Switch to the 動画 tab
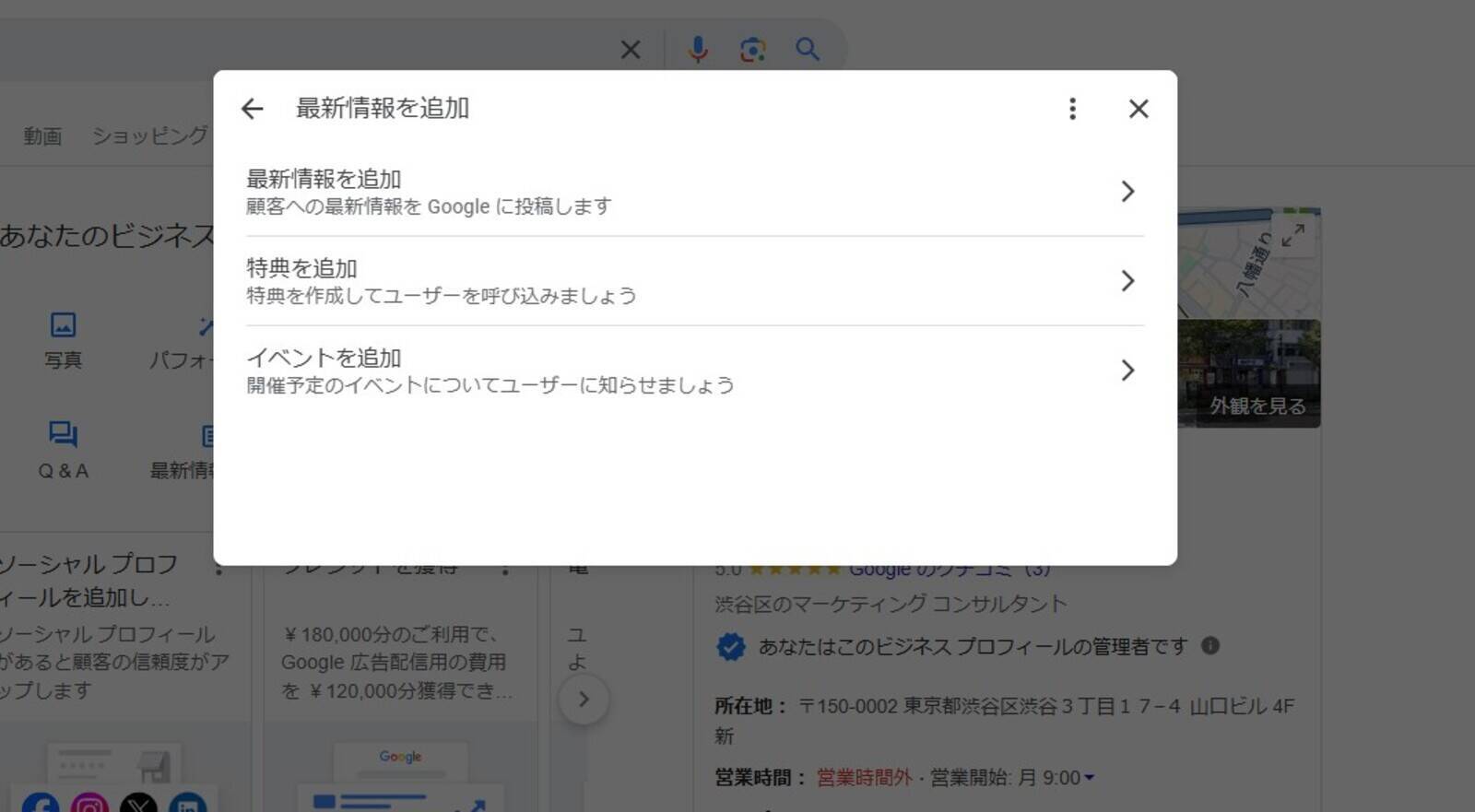Image resolution: width=1475 pixels, height=812 pixels. 42,136
